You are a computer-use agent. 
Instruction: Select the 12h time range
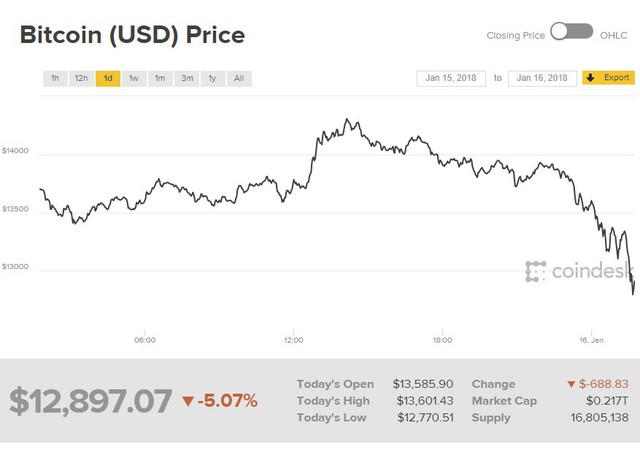(81, 78)
